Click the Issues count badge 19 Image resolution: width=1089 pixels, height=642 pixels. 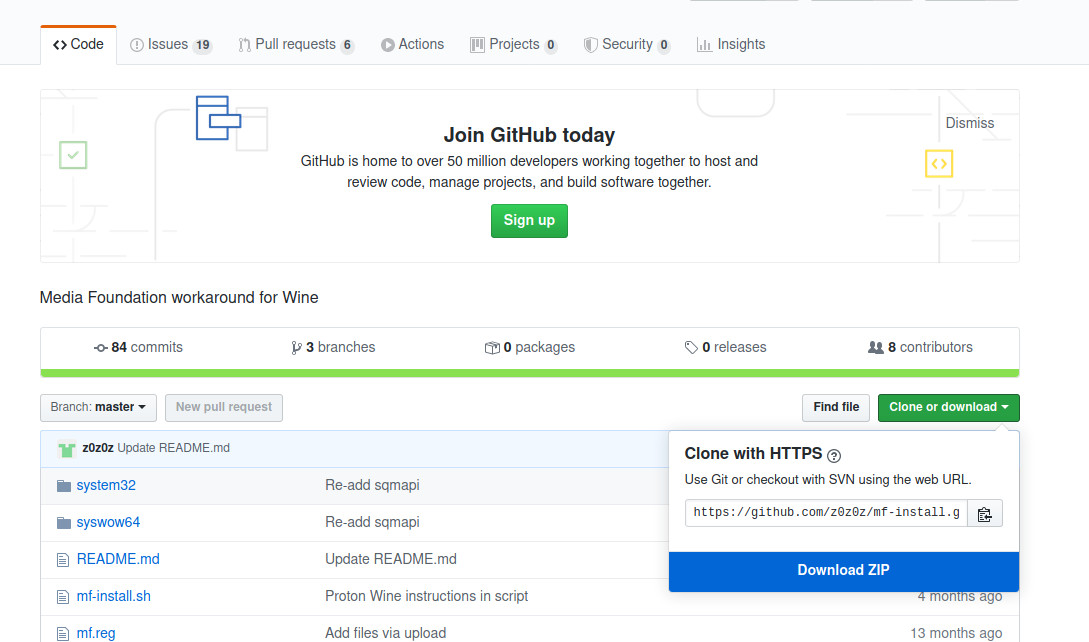(x=203, y=45)
